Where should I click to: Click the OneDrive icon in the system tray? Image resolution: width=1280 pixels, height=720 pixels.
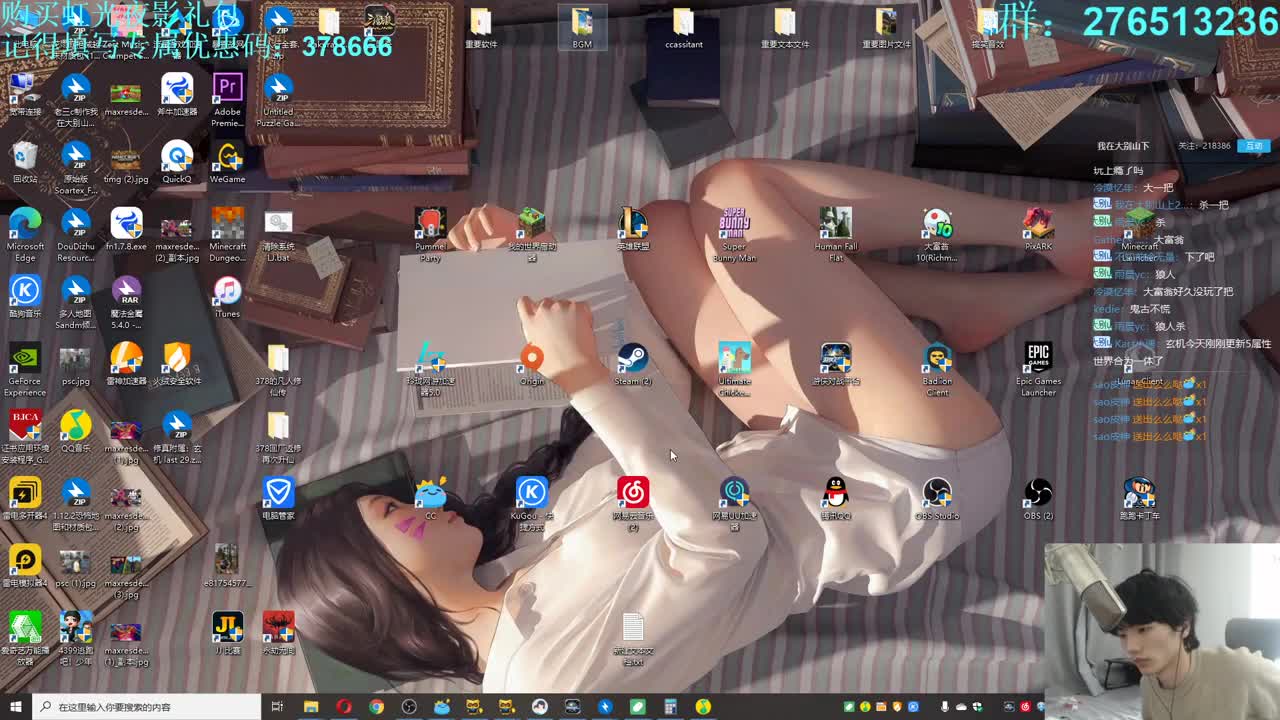[960, 707]
